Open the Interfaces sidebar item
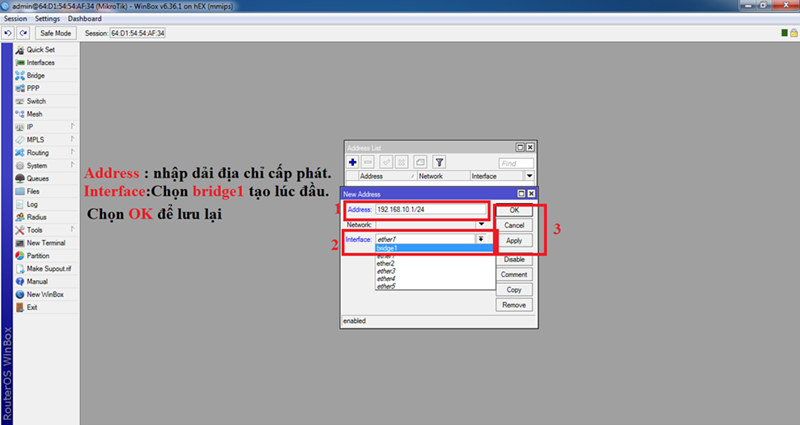Screen dimensions: 800x425 point(40,62)
